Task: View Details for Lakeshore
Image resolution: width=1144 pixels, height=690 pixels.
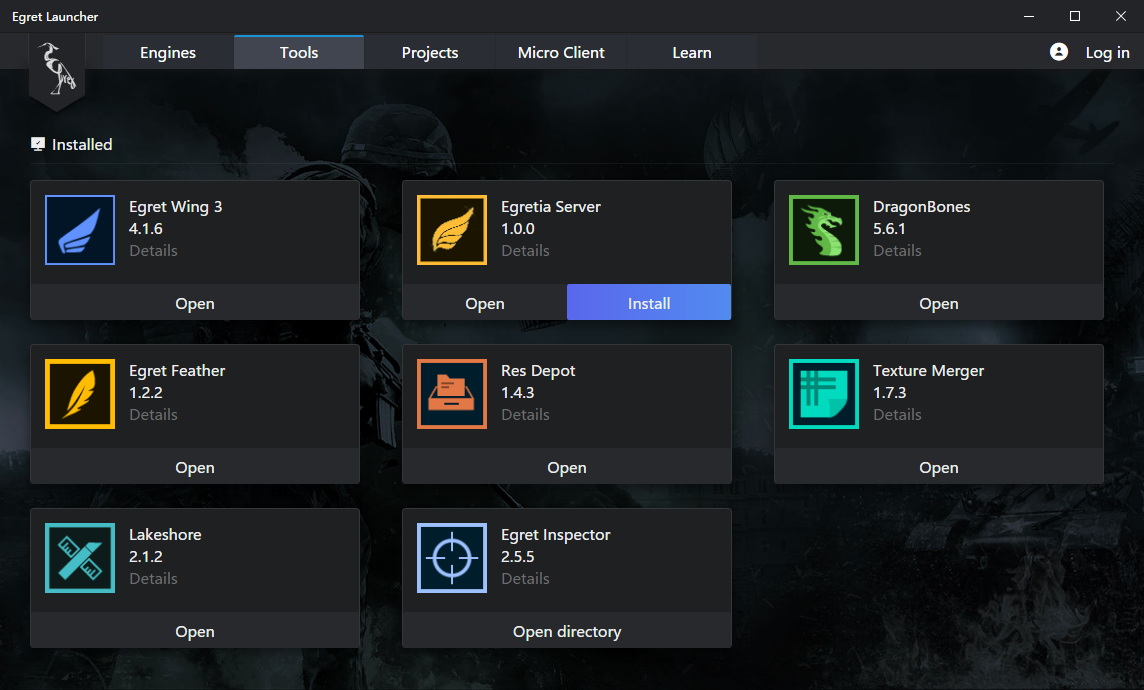Action: click(x=153, y=578)
